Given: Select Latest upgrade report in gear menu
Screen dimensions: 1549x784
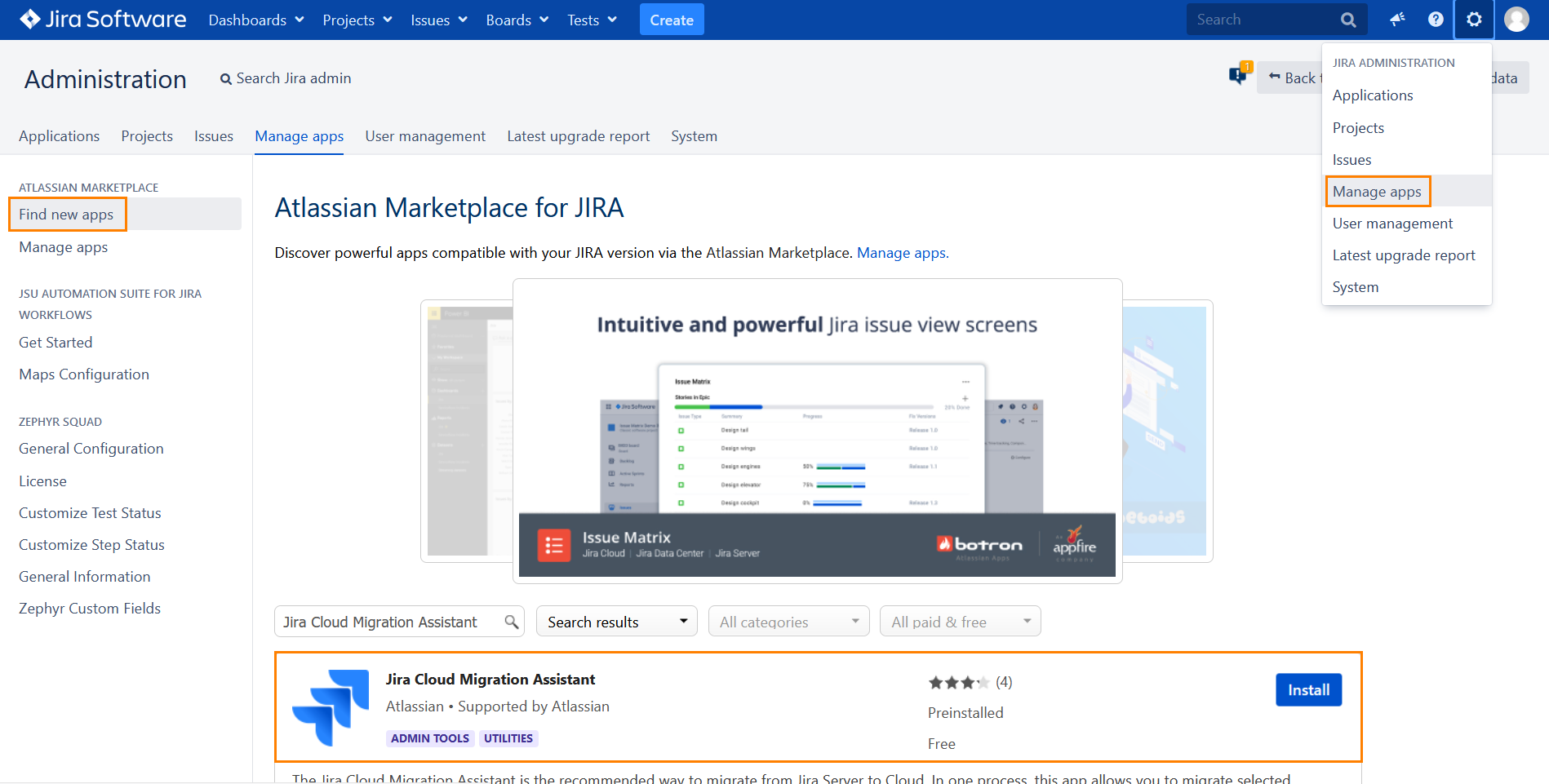Looking at the screenshot, I should (x=1407, y=255).
